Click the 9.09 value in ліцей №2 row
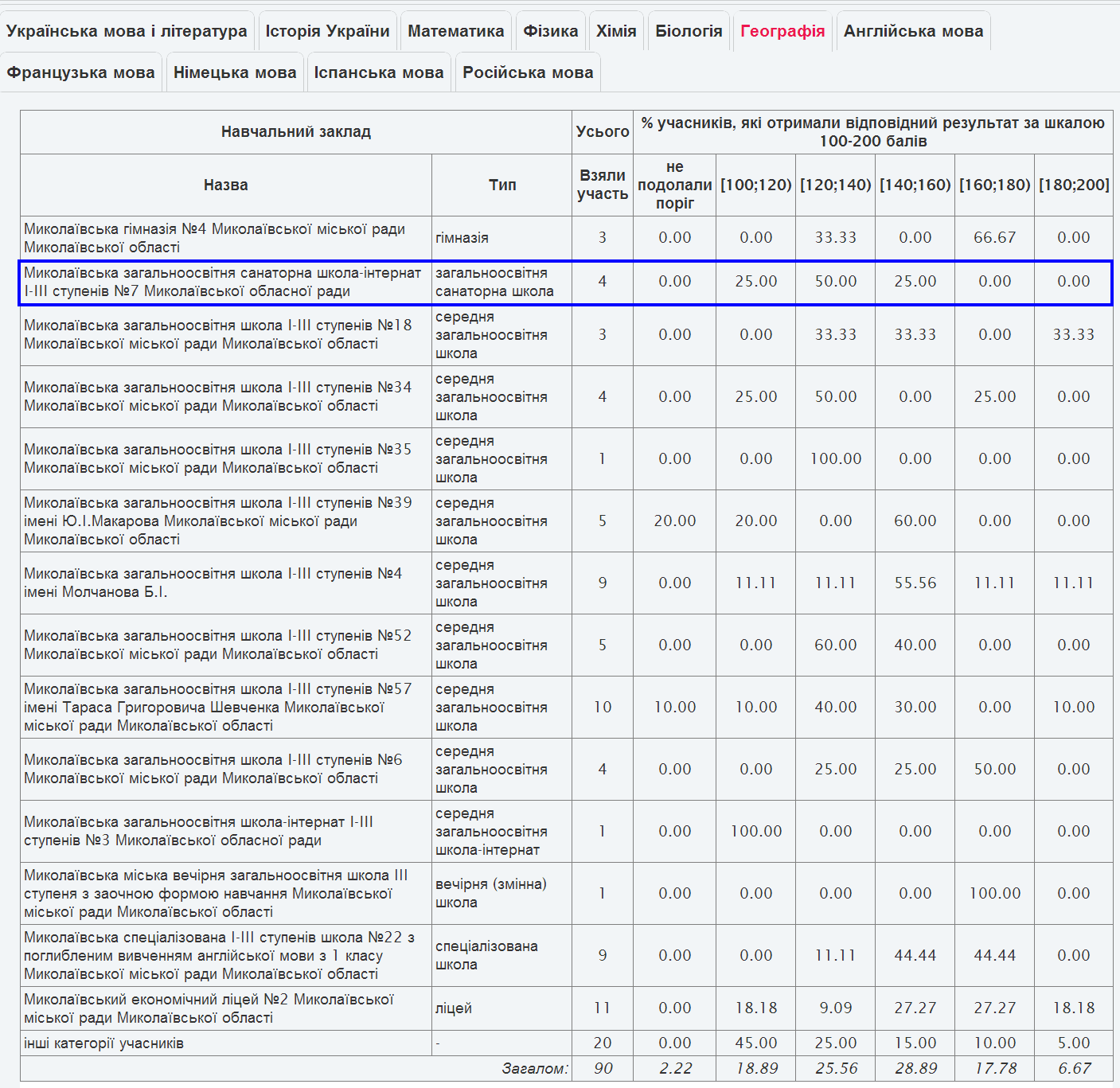The width and height of the screenshot is (1120, 1088). click(x=836, y=1008)
